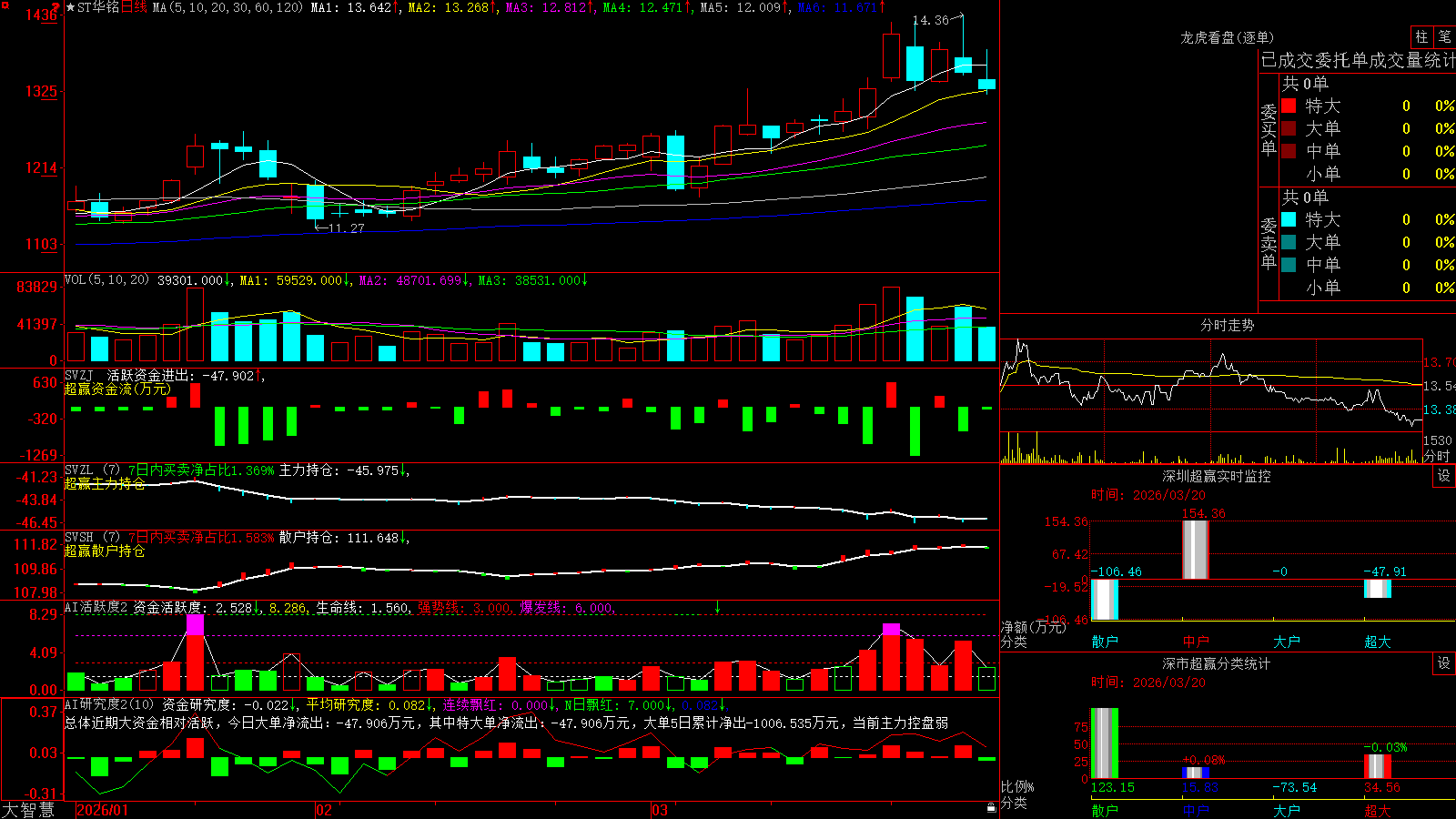The image size is (1456, 819).
Task: Click the AI研究度2(10) indicator name
Action: click(109, 704)
